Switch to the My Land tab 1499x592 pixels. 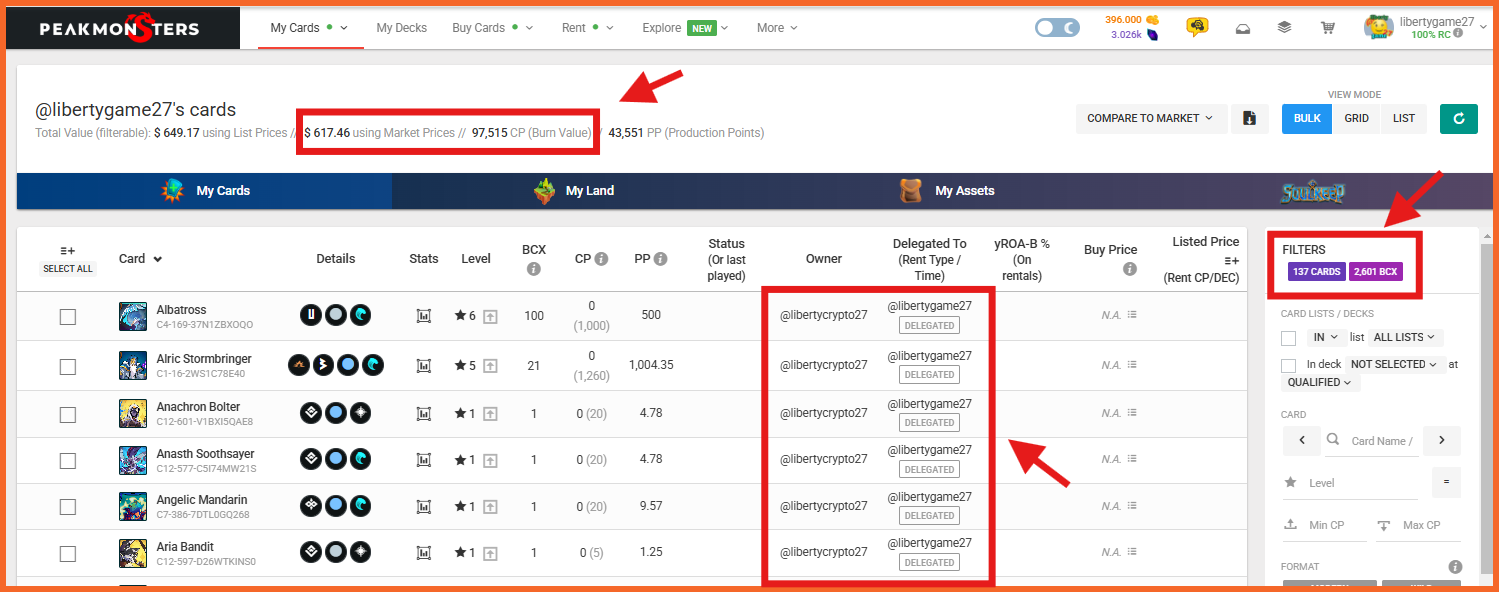[576, 191]
